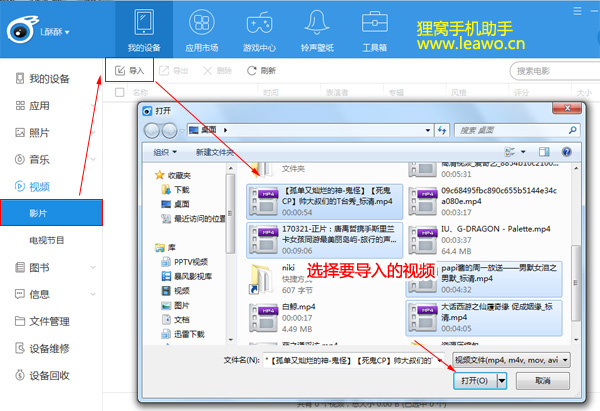Select 影片 under 视频
This screenshot has height=411, width=600.
(x=51, y=213)
